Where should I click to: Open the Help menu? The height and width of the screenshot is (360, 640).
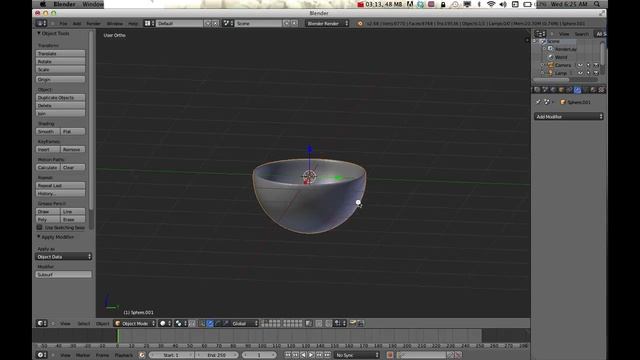133,24
